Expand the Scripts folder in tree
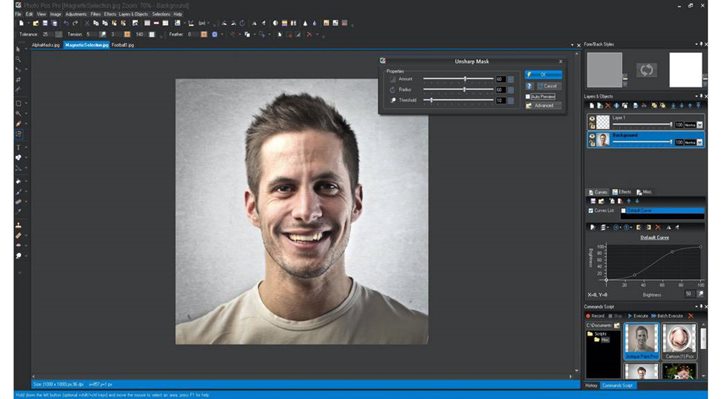Screen dimensions: 721x399 pyautogui.click(x=590, y=334)
